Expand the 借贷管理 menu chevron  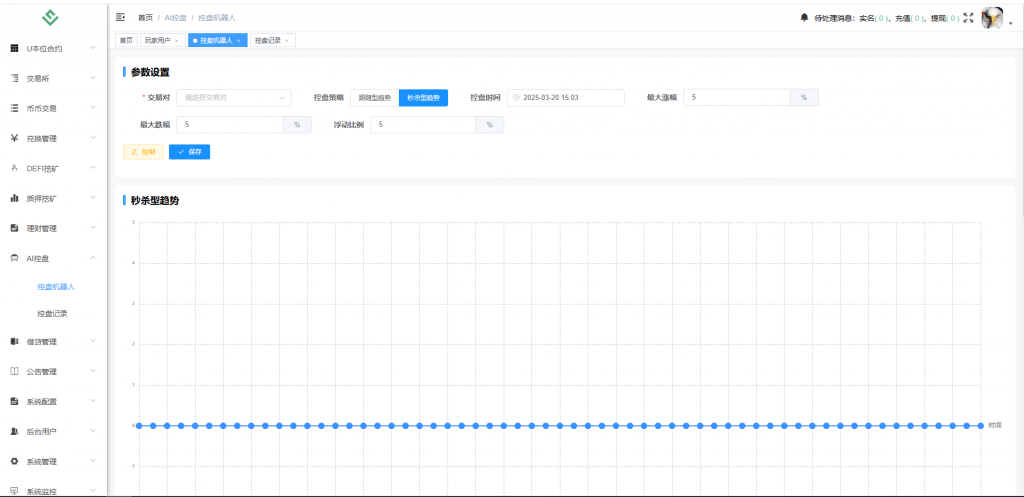point(93,342)
